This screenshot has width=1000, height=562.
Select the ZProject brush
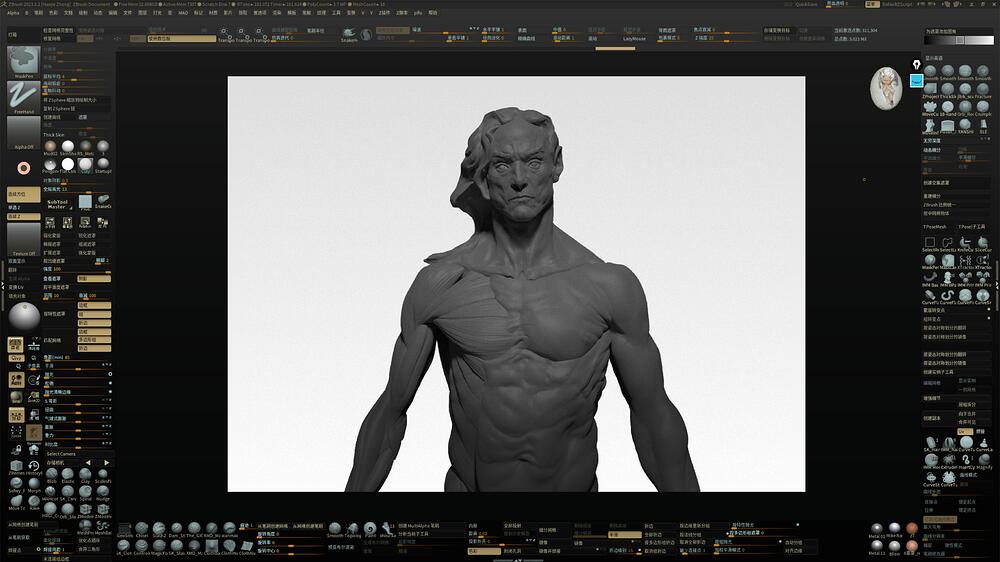pyautogui.click(x=930, y=89)
